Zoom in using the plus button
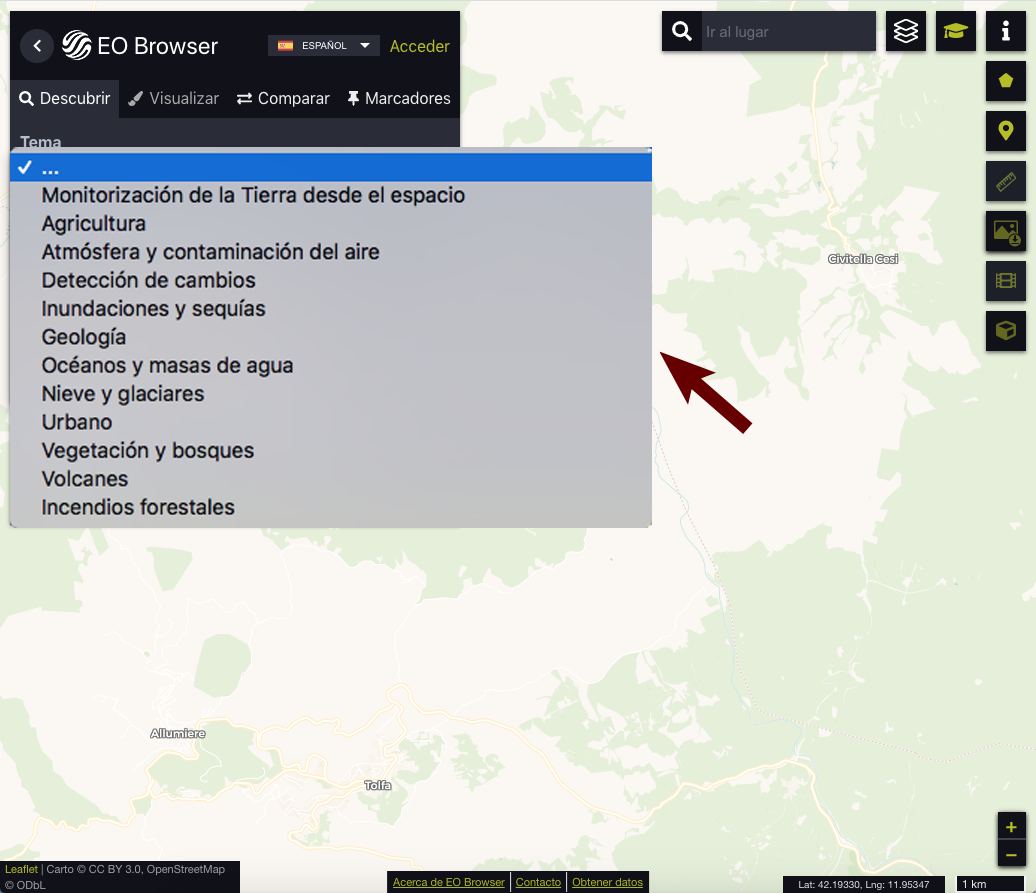The width and height of the screenshot is (1036, 893). [x=1010, y=827]
